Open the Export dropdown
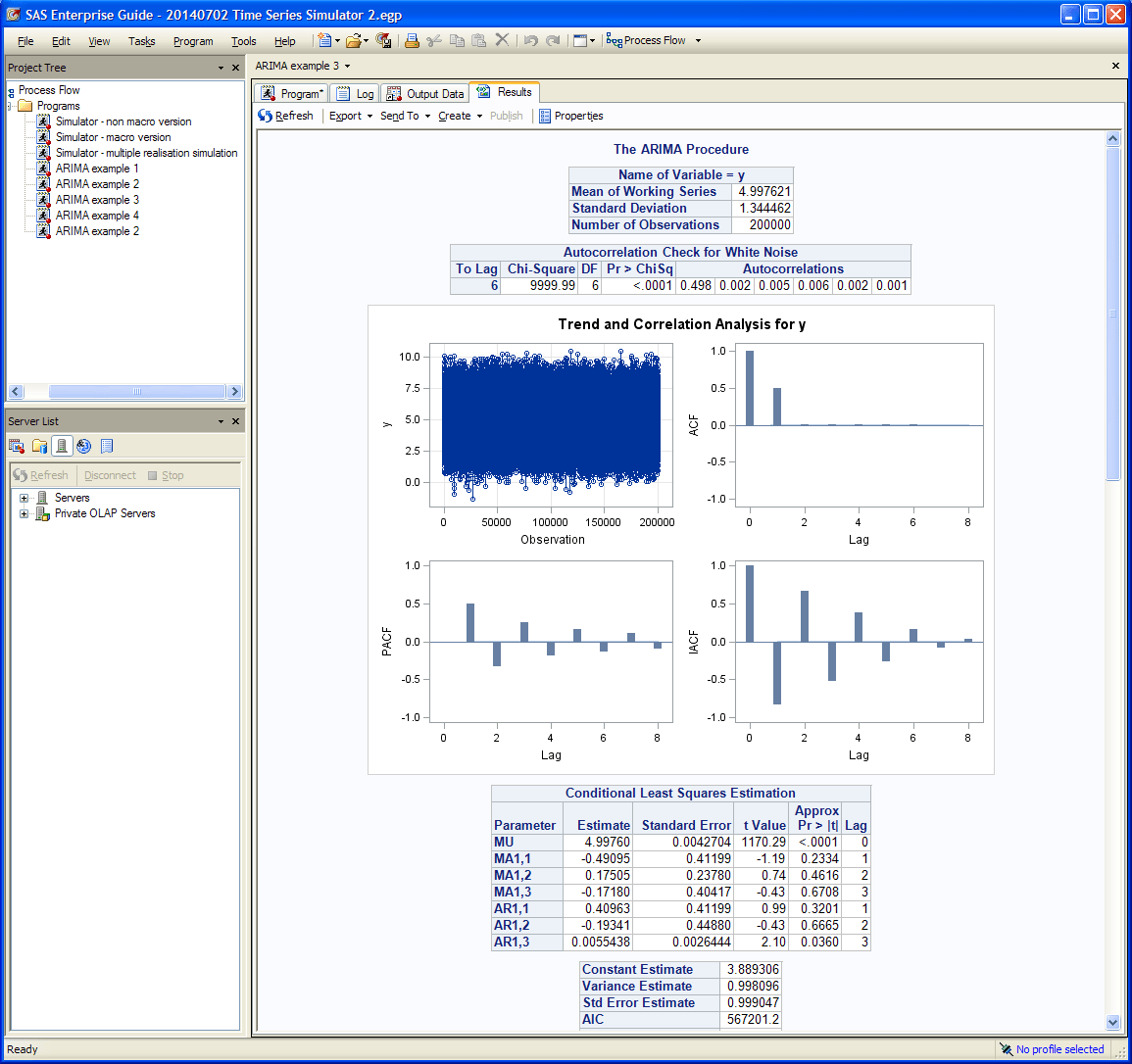The image size is (1132, 1064). tap(351, 116)
